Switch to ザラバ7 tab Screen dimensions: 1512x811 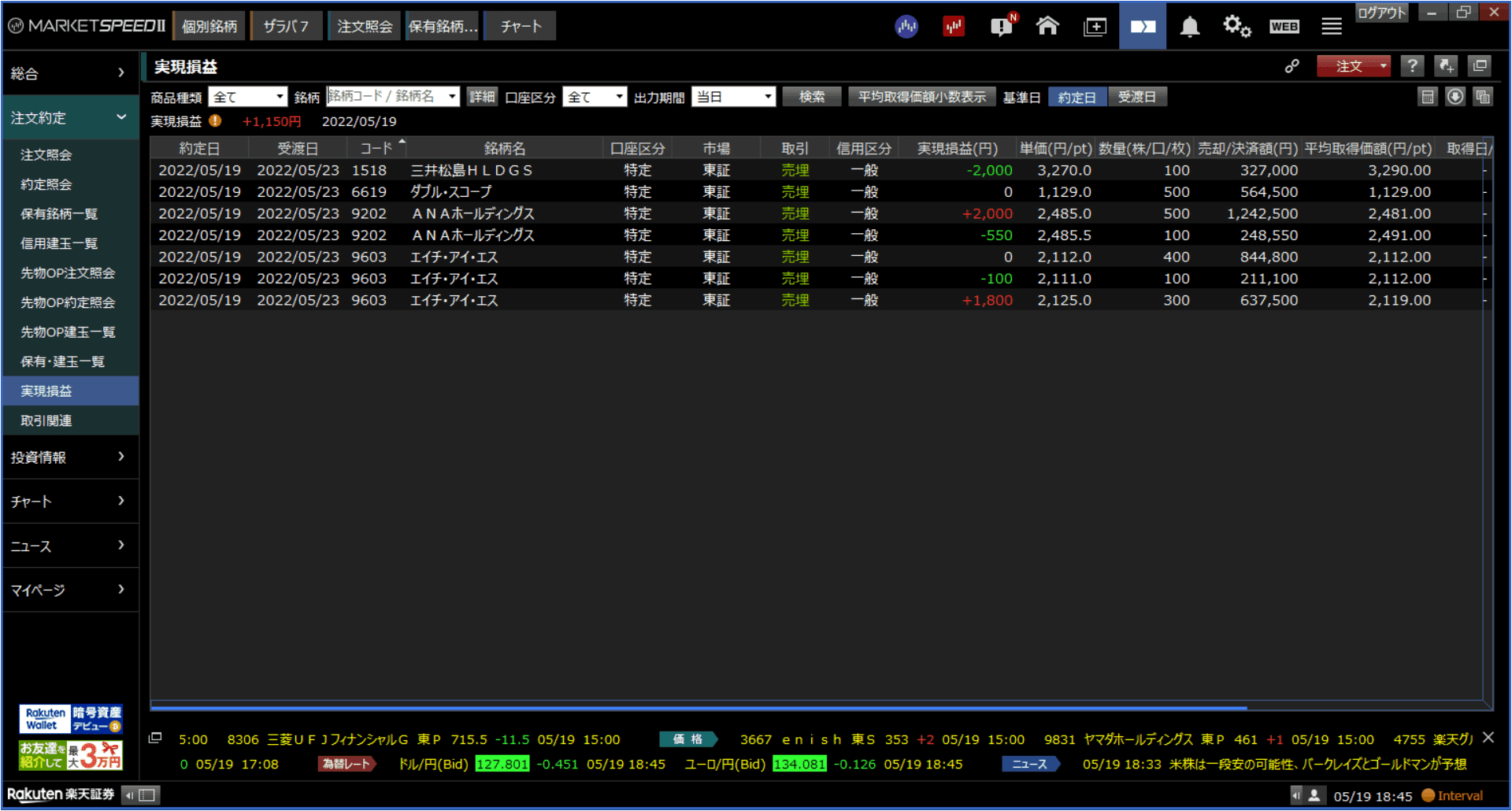[x=286, y=26]
